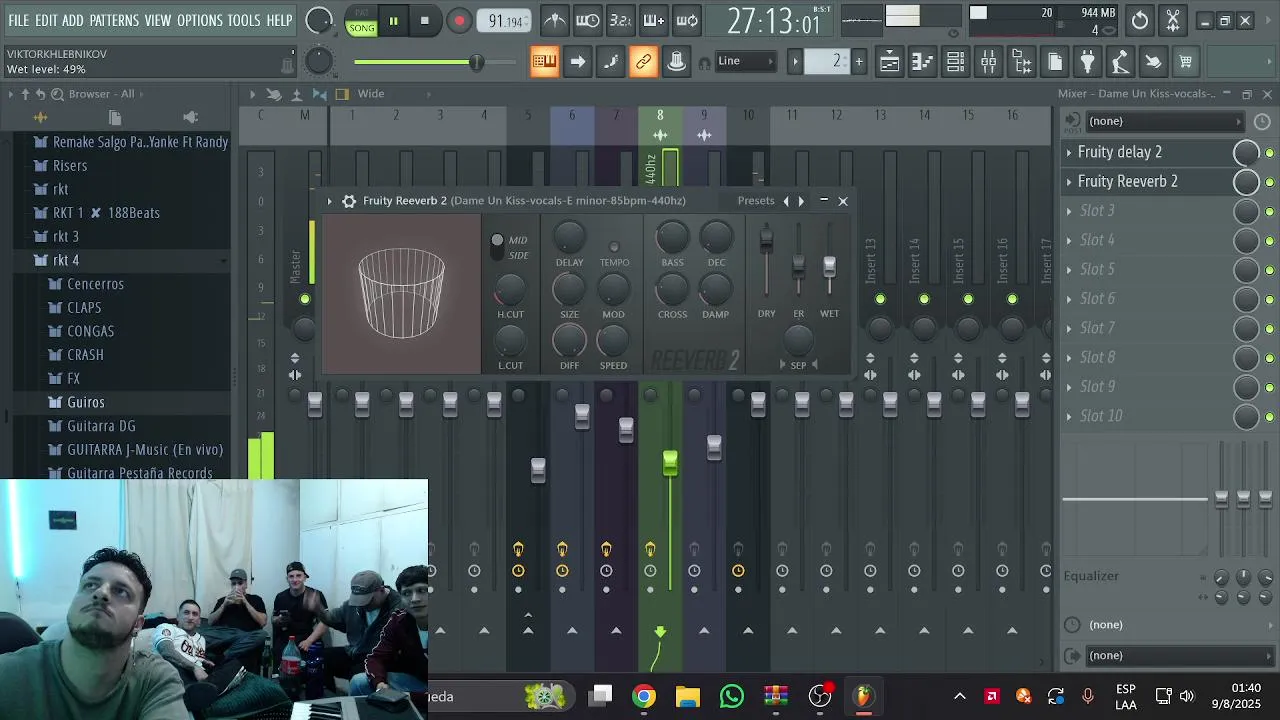This screenshot has height=720, width=1280.
Task: Toggle Pattern/Song mode button
Action: tap(362, 21)
